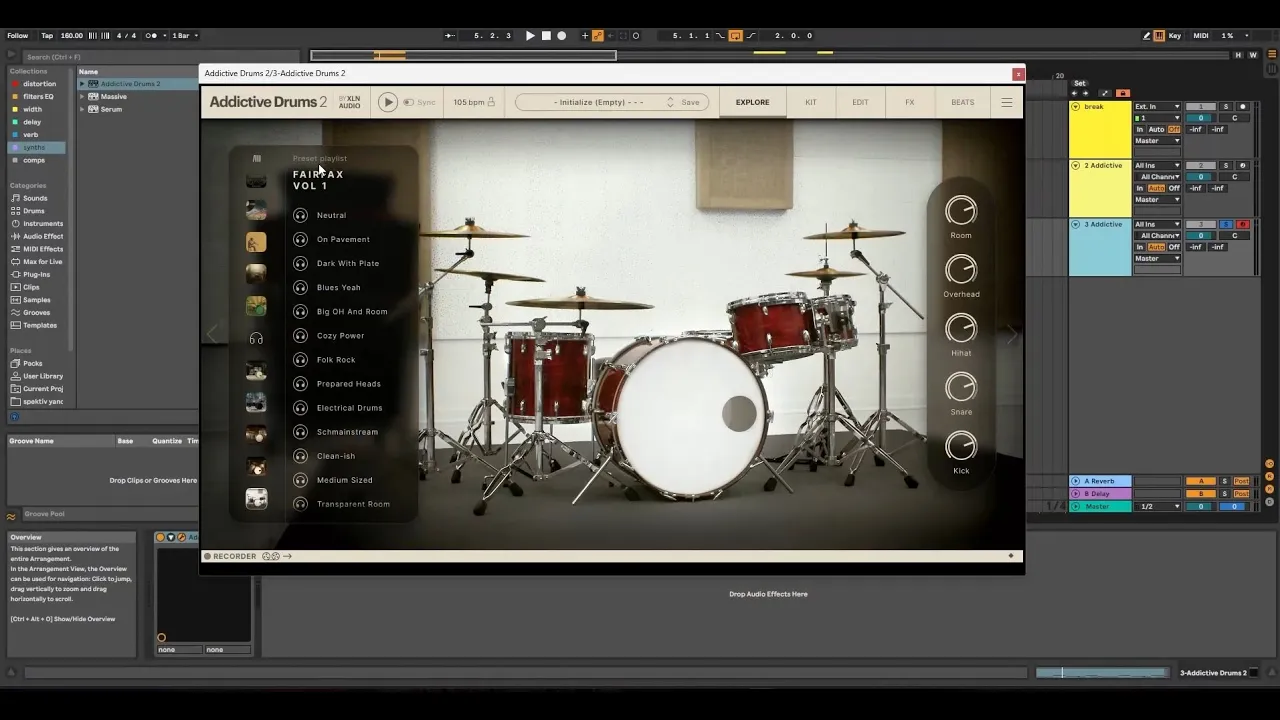Click the Tap tempo button
The width and height of the screenshot is (1280, 720).
47,36
